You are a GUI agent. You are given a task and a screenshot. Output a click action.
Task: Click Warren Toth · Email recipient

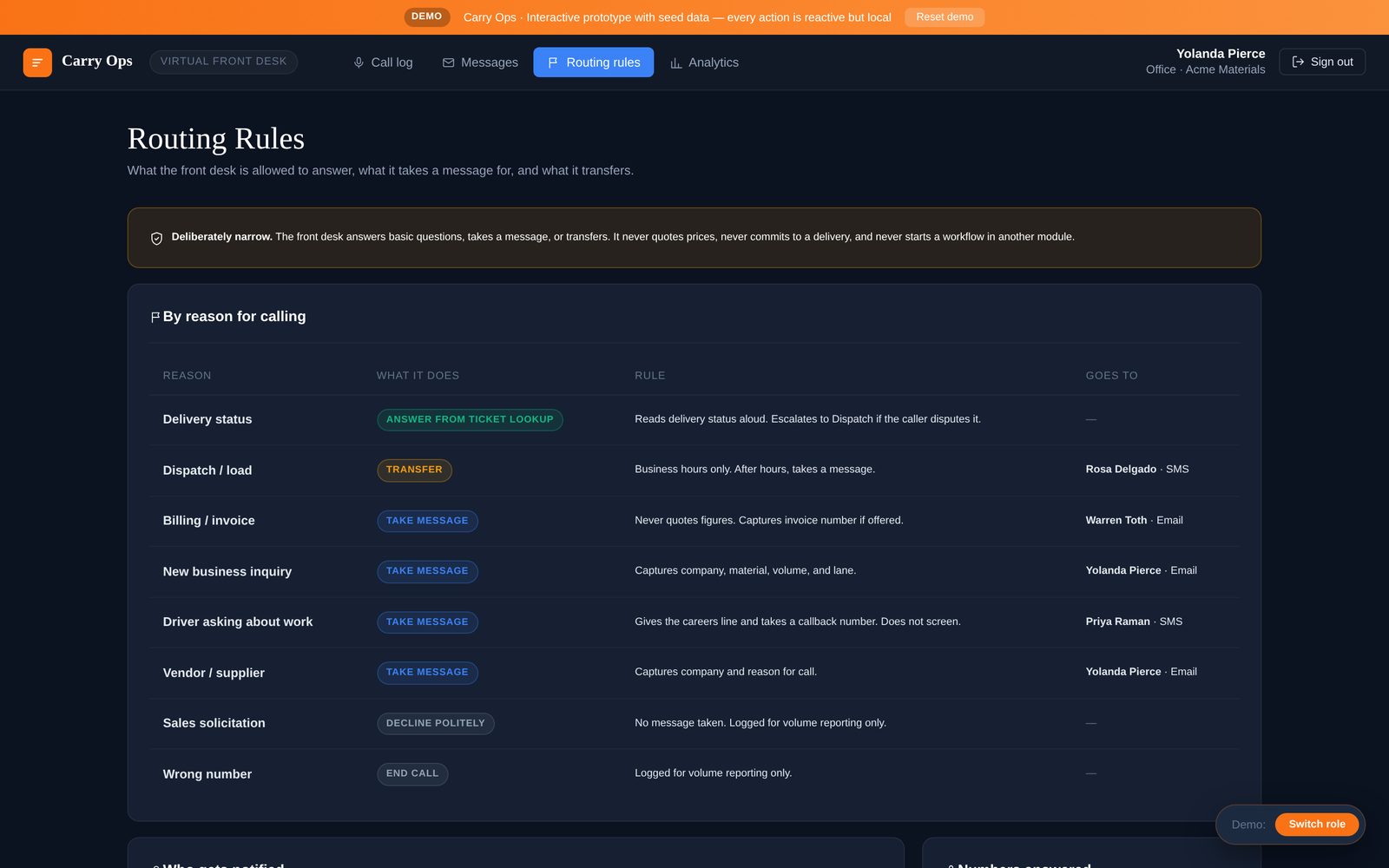pos(1134,520)
